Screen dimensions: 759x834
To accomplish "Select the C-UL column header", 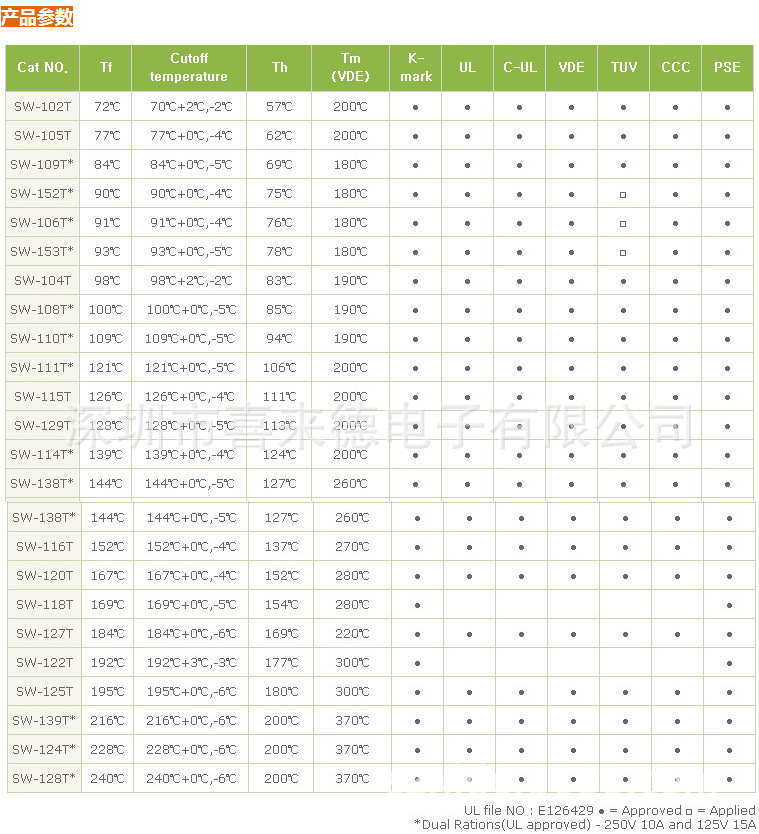I will [x=519, y=67].
